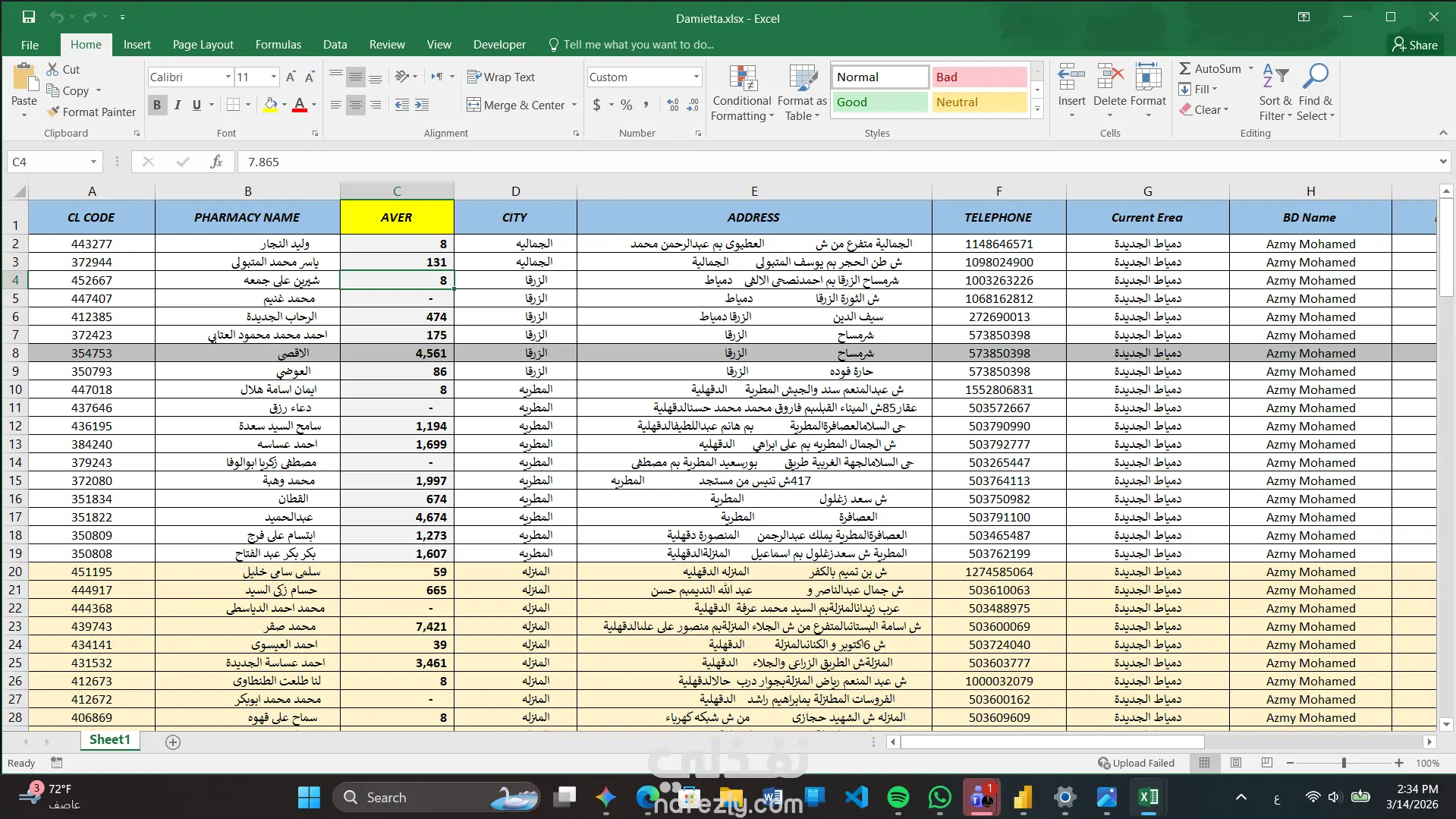Viewport: 1456px width, 819px height.
Task: Open Format as Table gallery
Action: [x=802, y=93]
